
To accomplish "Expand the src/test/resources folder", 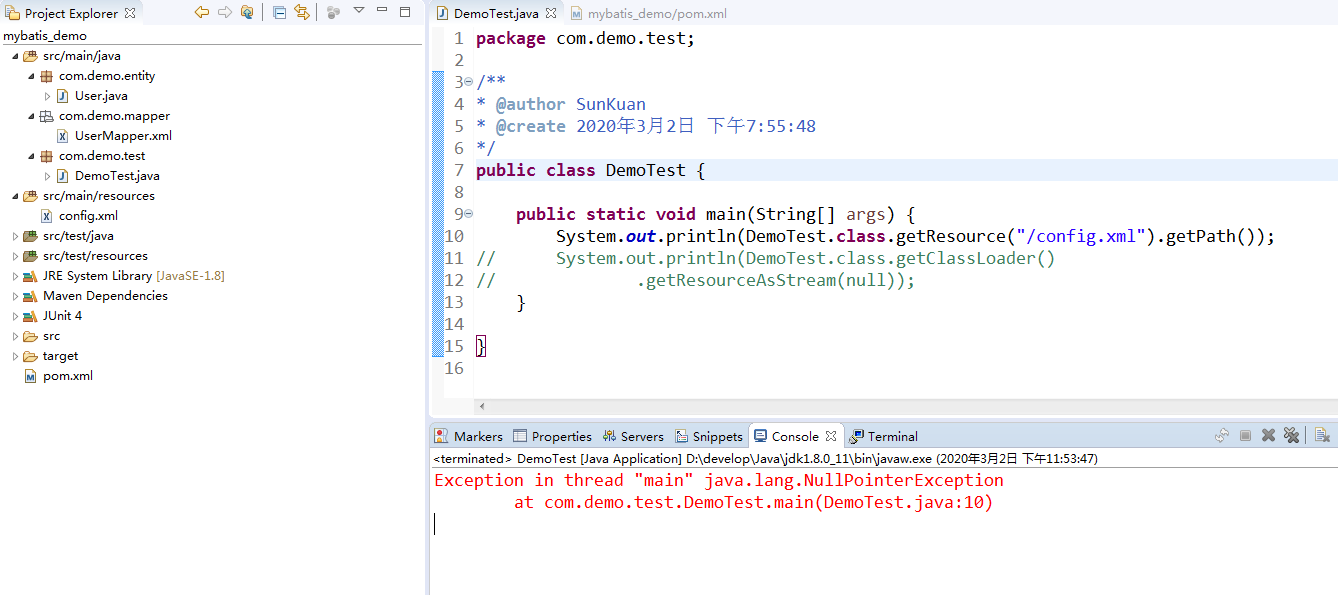I will pos(15,256).
